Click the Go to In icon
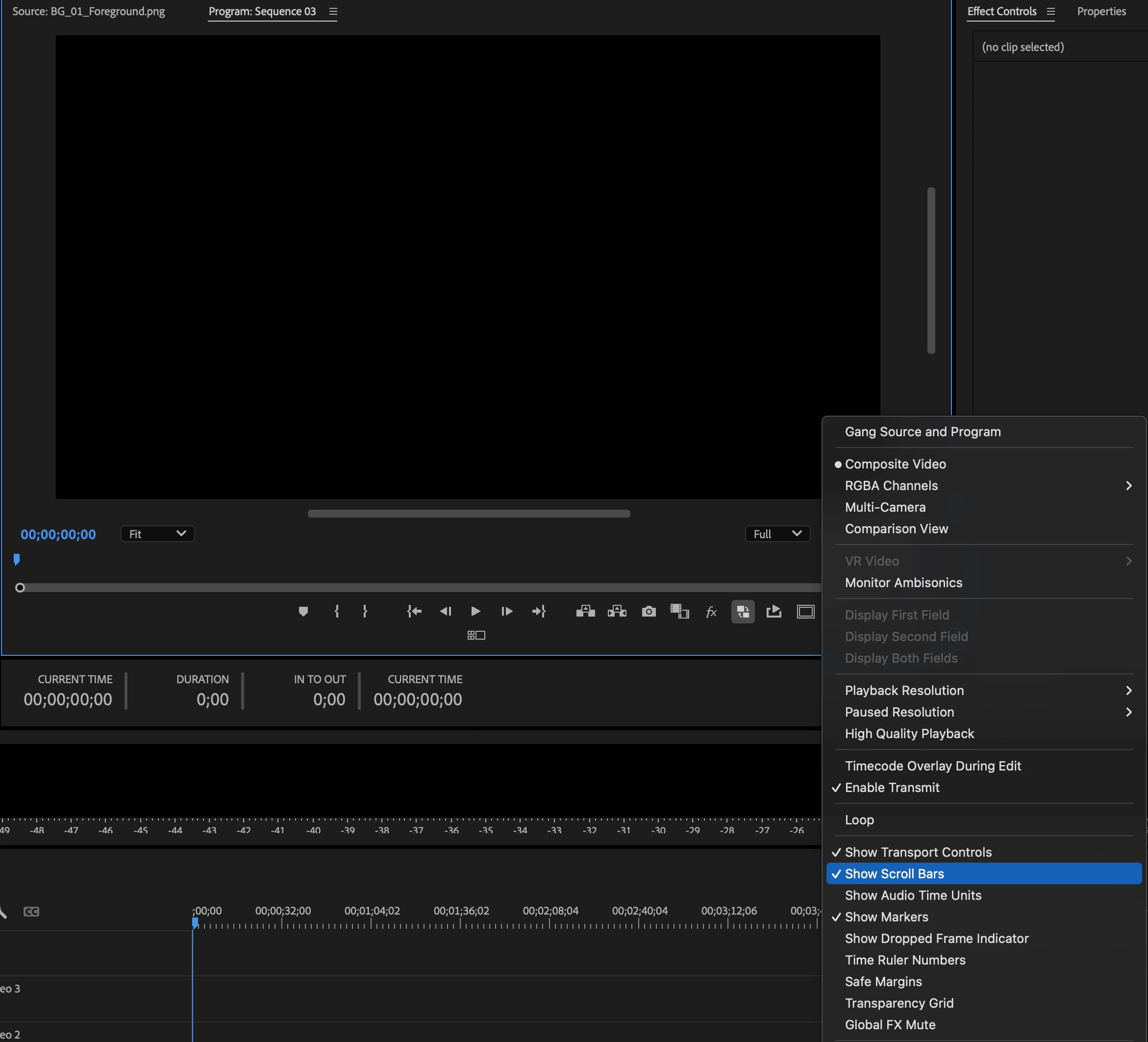Viewport: 1148px width, 1042px height. 414,612
